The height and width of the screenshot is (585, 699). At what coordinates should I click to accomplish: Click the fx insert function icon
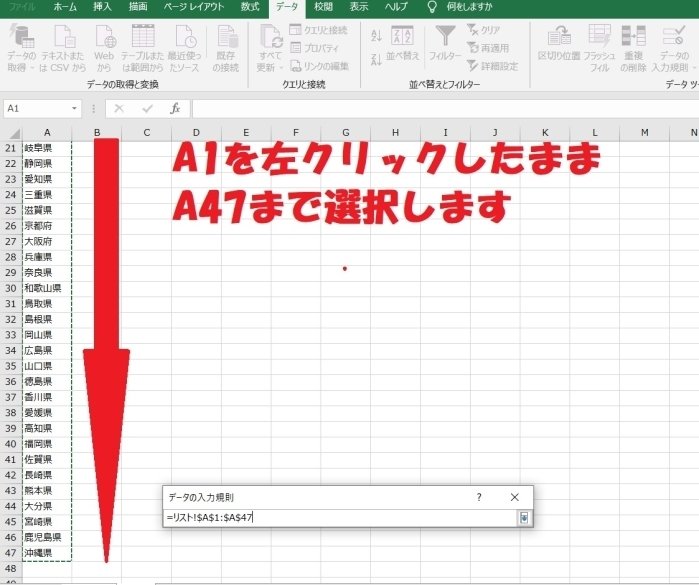pyautogui.click(x=175, y=108)
